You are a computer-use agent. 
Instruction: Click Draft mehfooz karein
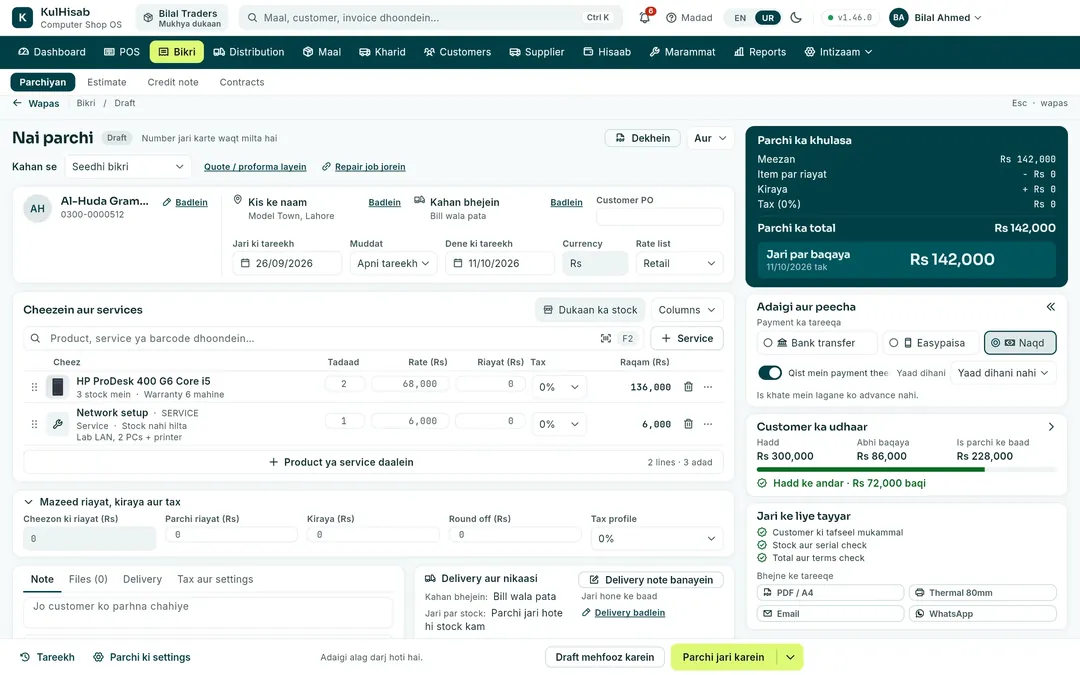(x=605, y=657)
